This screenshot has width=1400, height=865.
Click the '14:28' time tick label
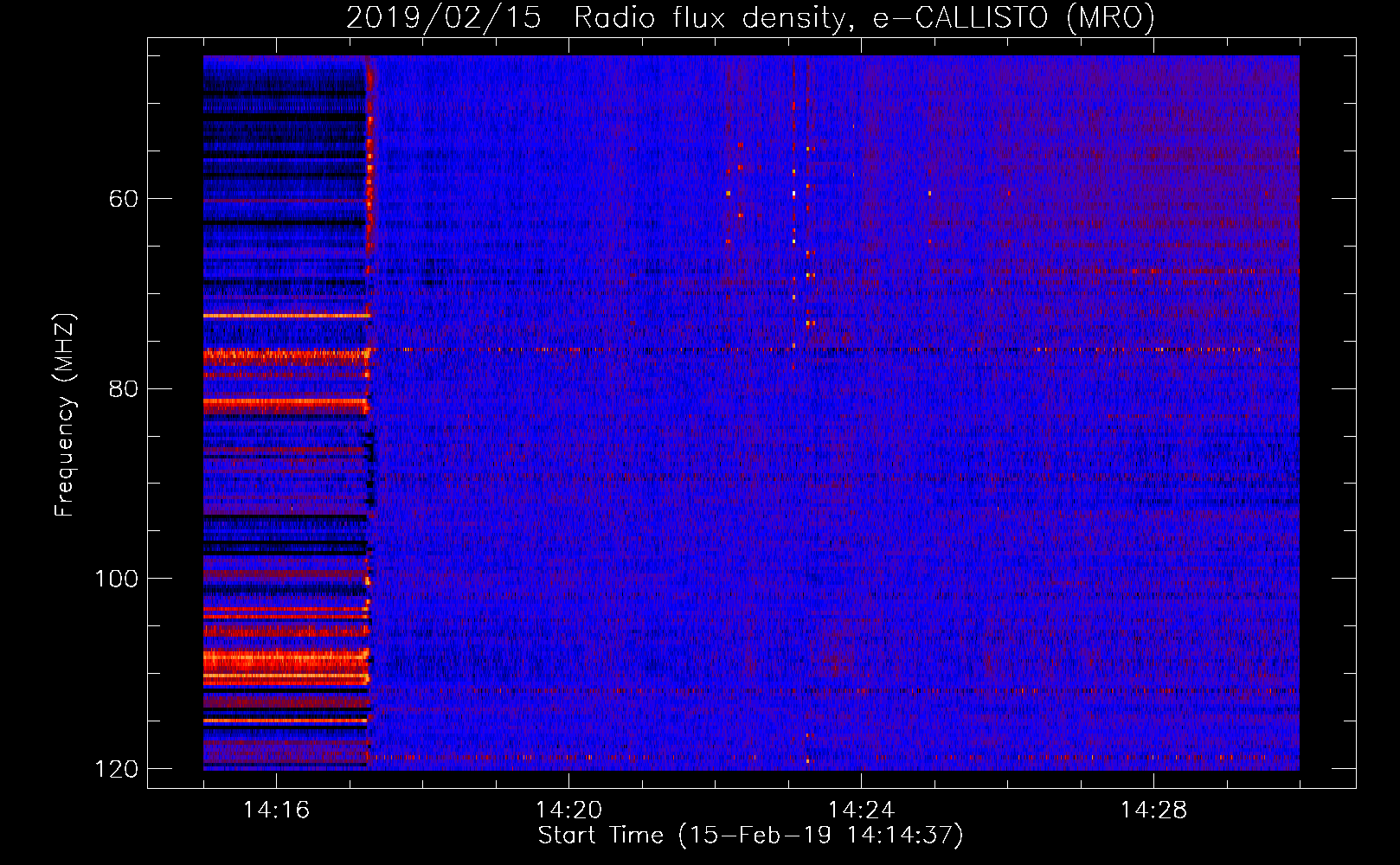[x=1153, y=811]
